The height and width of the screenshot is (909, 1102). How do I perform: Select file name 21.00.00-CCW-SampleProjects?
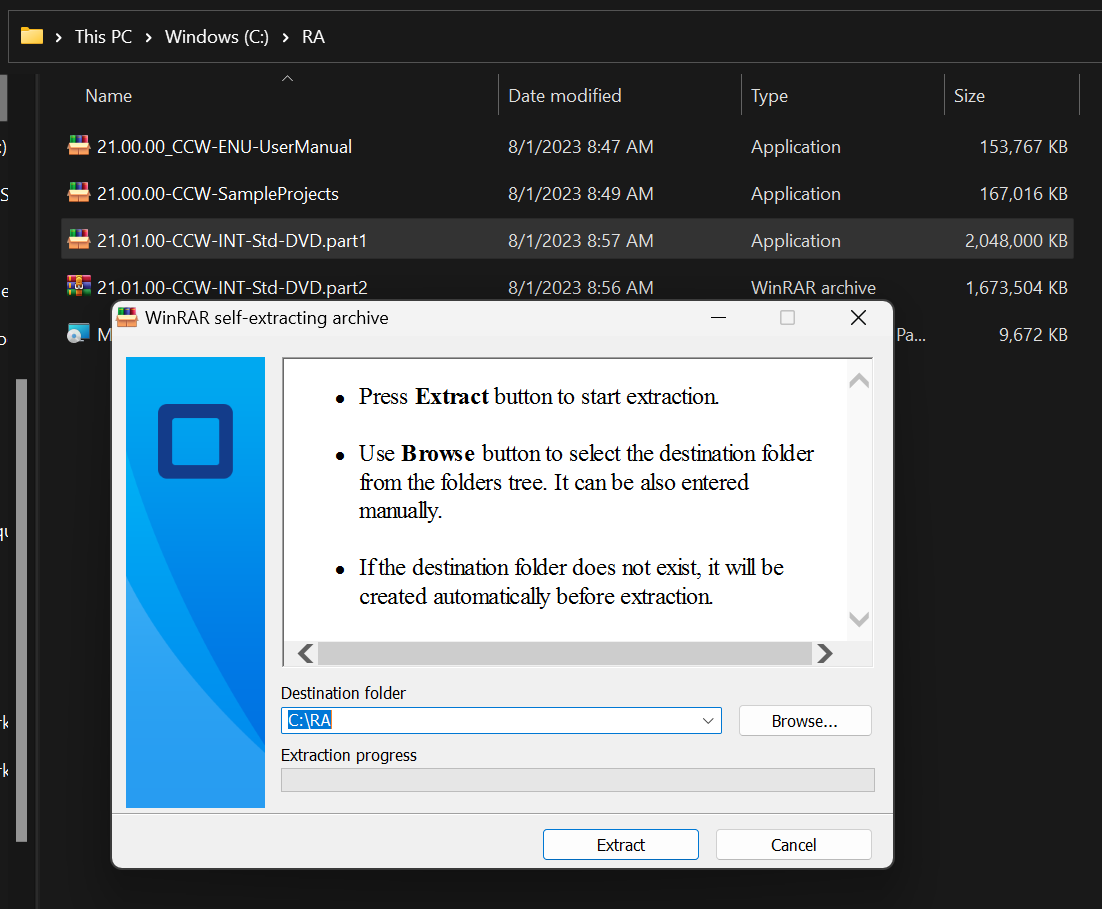(x=218, y=193)
